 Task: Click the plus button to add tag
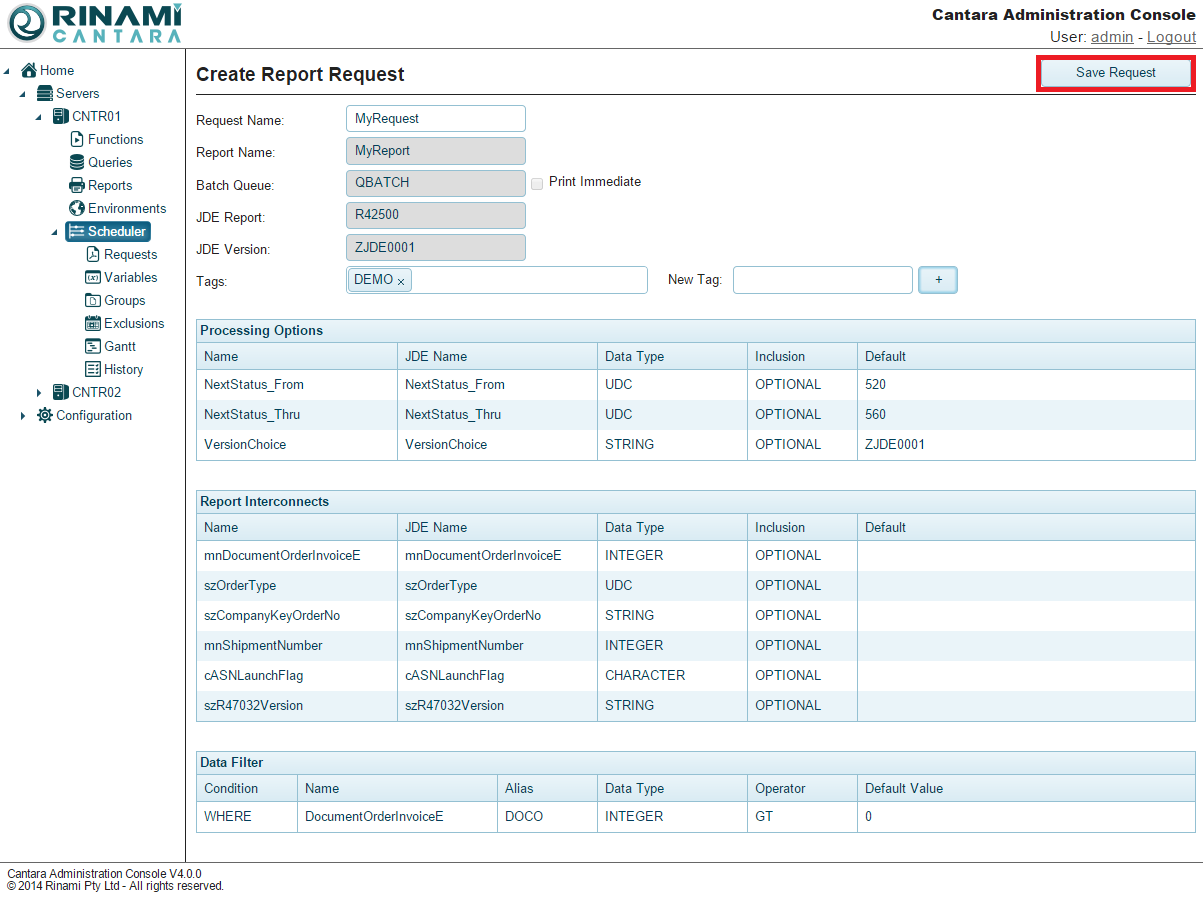click(x=938, y=280)
